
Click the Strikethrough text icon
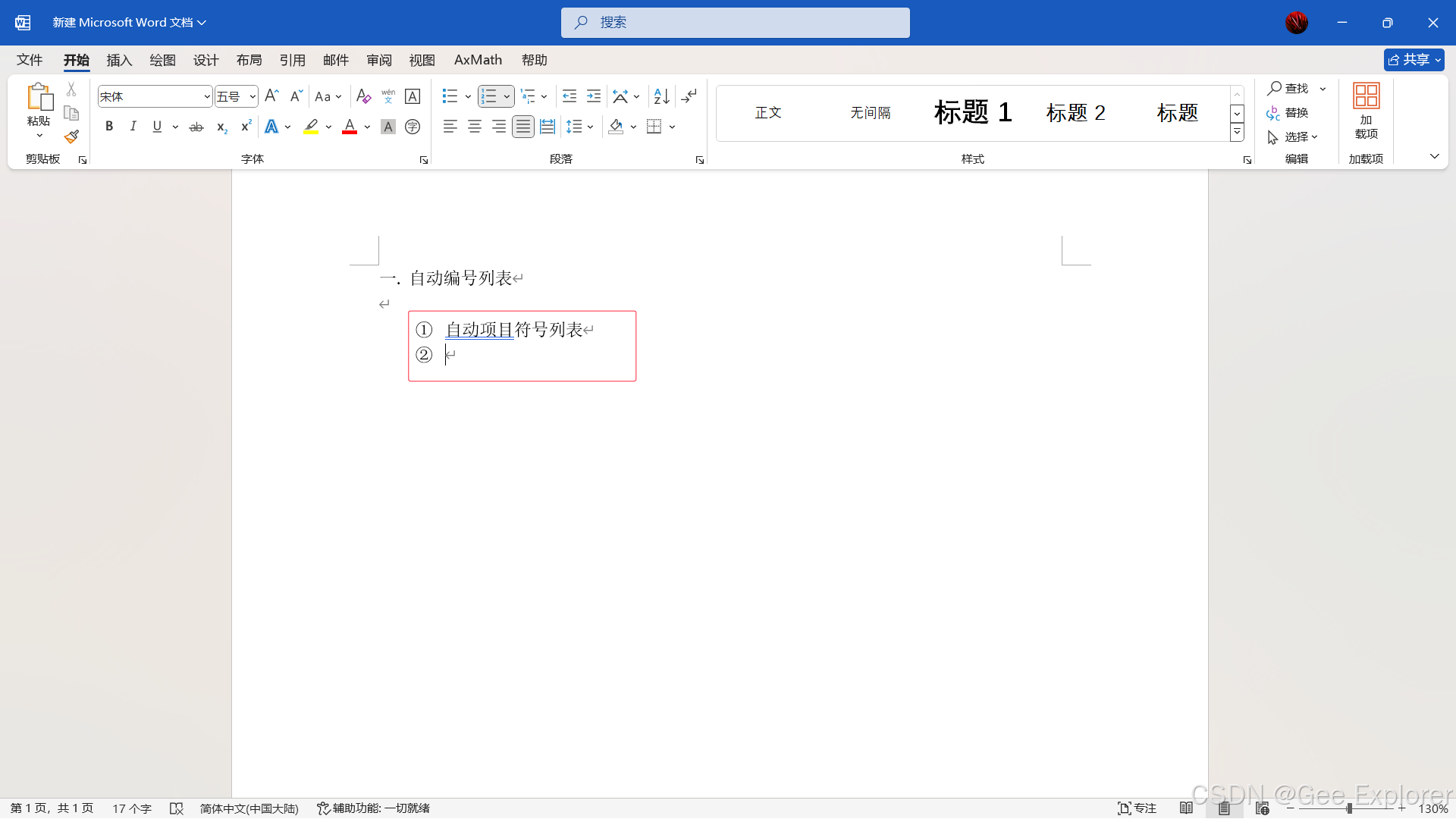196,127
